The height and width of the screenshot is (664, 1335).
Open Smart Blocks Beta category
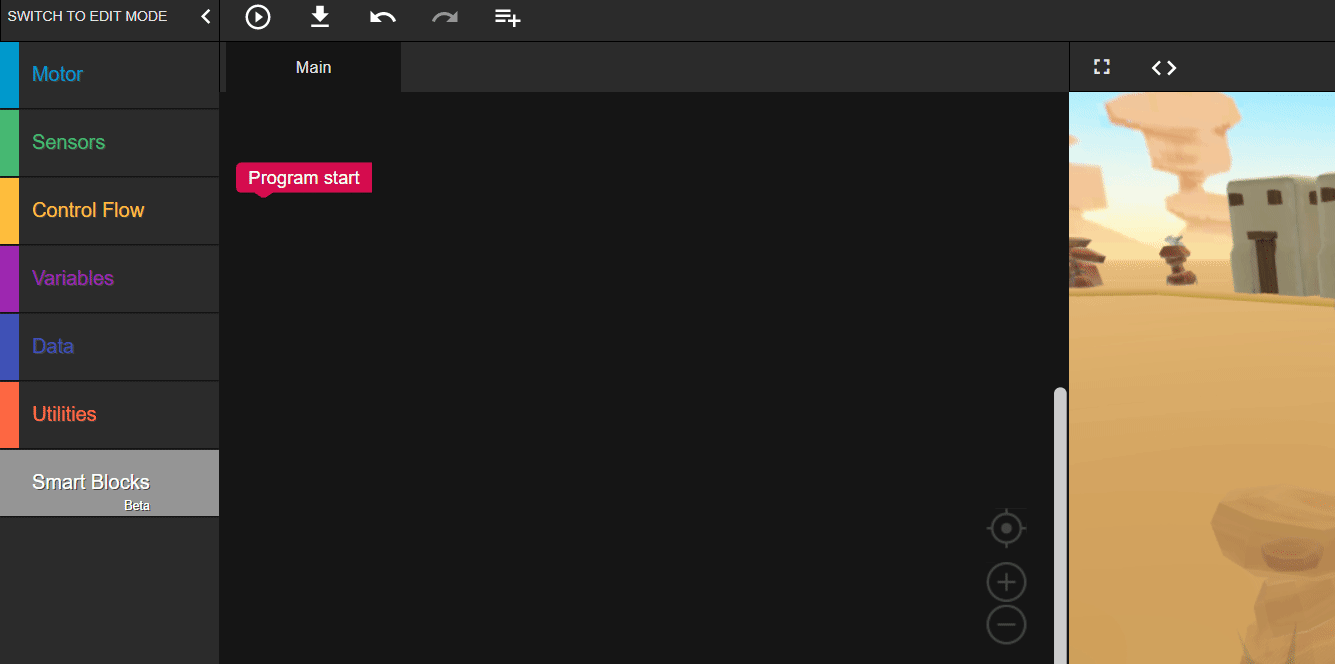[110, 483]
